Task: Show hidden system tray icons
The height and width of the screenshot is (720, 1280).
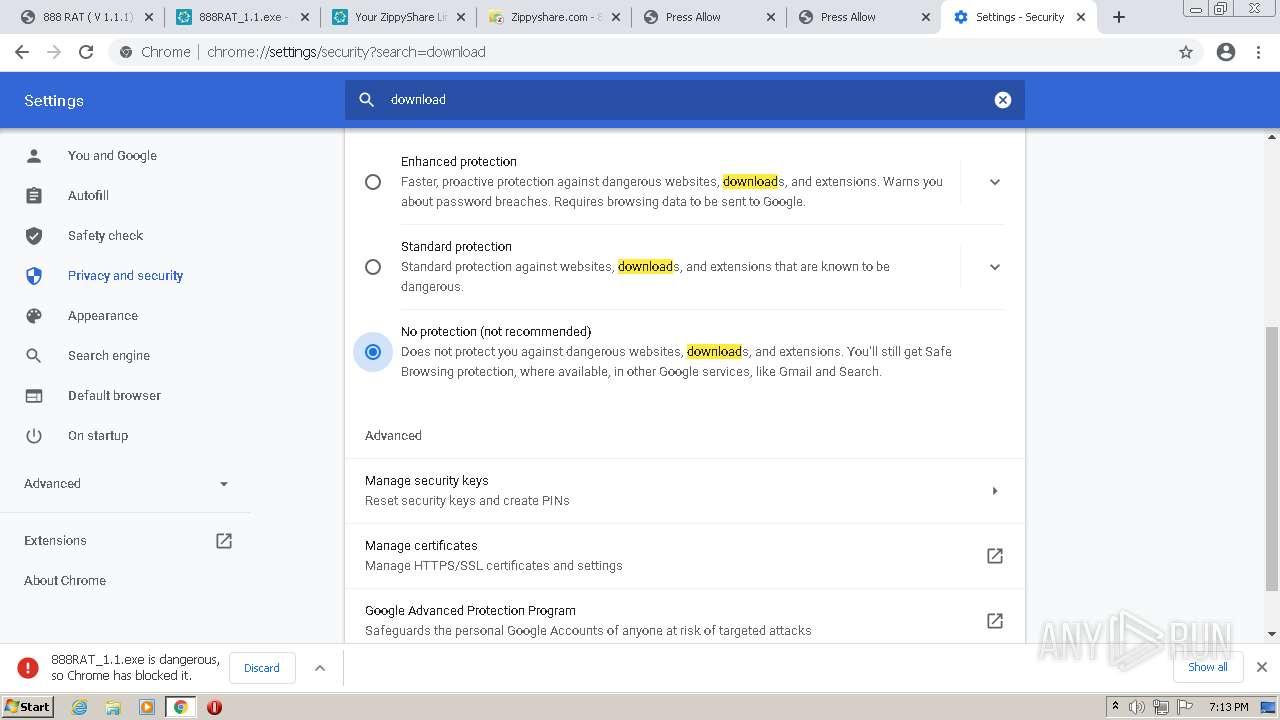Action: tap(1115, 707)
